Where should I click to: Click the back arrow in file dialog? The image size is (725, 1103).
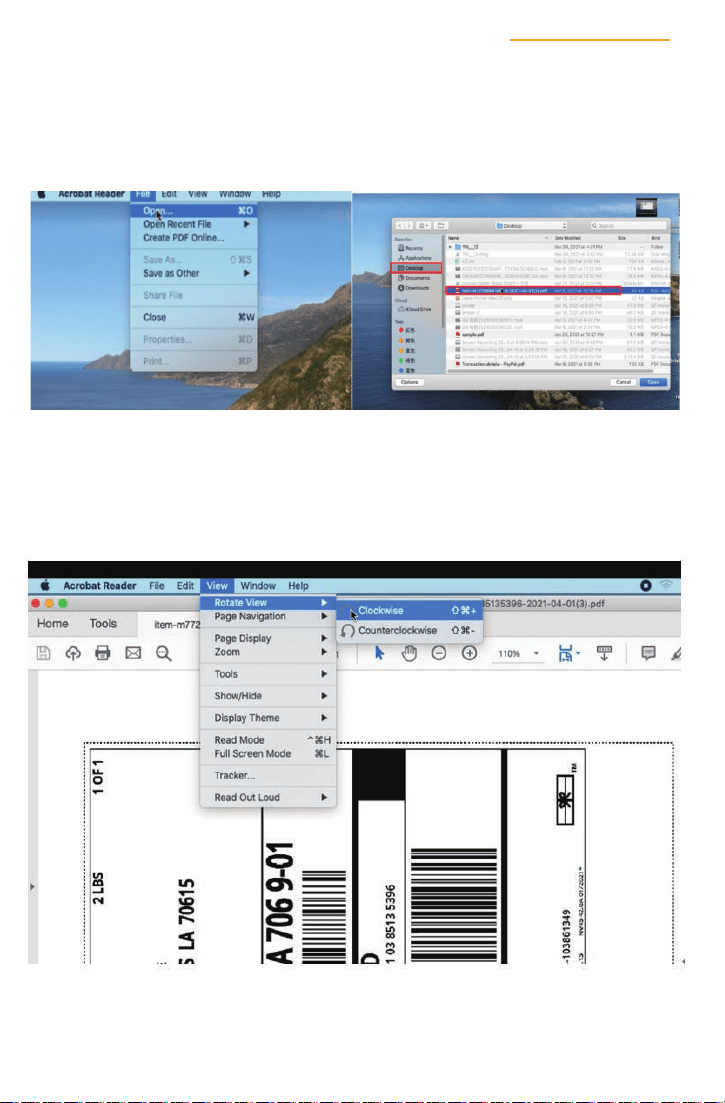coord(400,226)
